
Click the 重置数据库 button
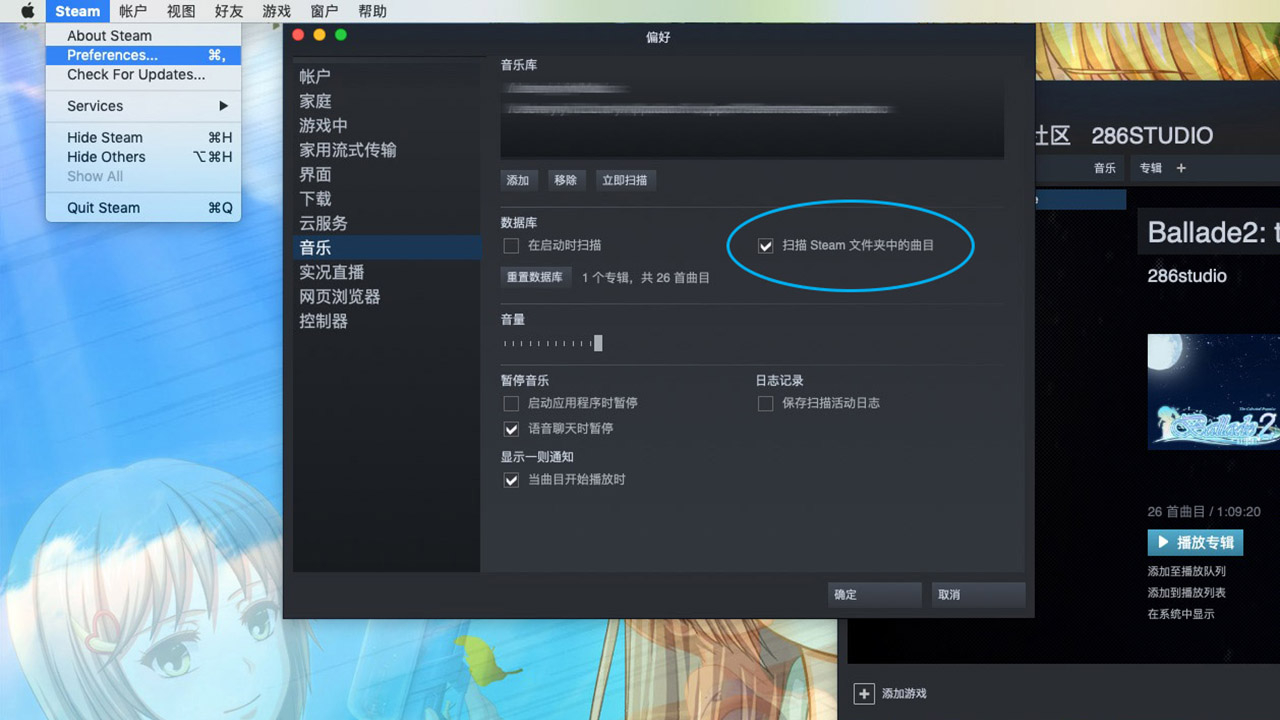(x=536, y=278)
